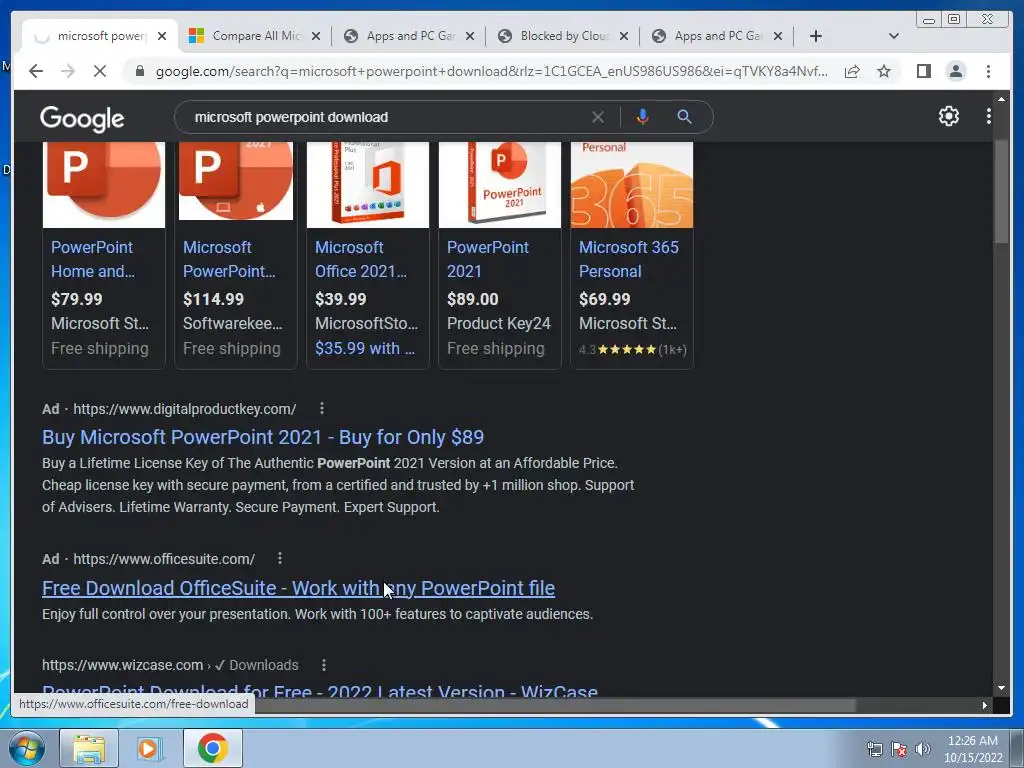Stop loading the page

click(100, 71)
